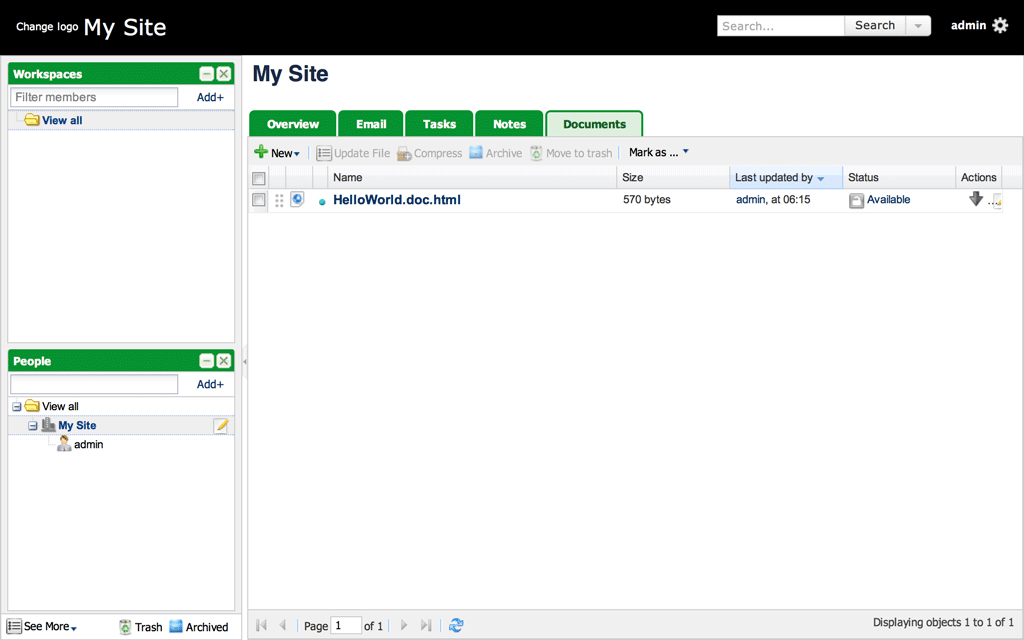Image resolution: width=1024 pixels, height=640 pixels.
Task: Open Trash from the bottom bar
Action: tap(140, 627)
